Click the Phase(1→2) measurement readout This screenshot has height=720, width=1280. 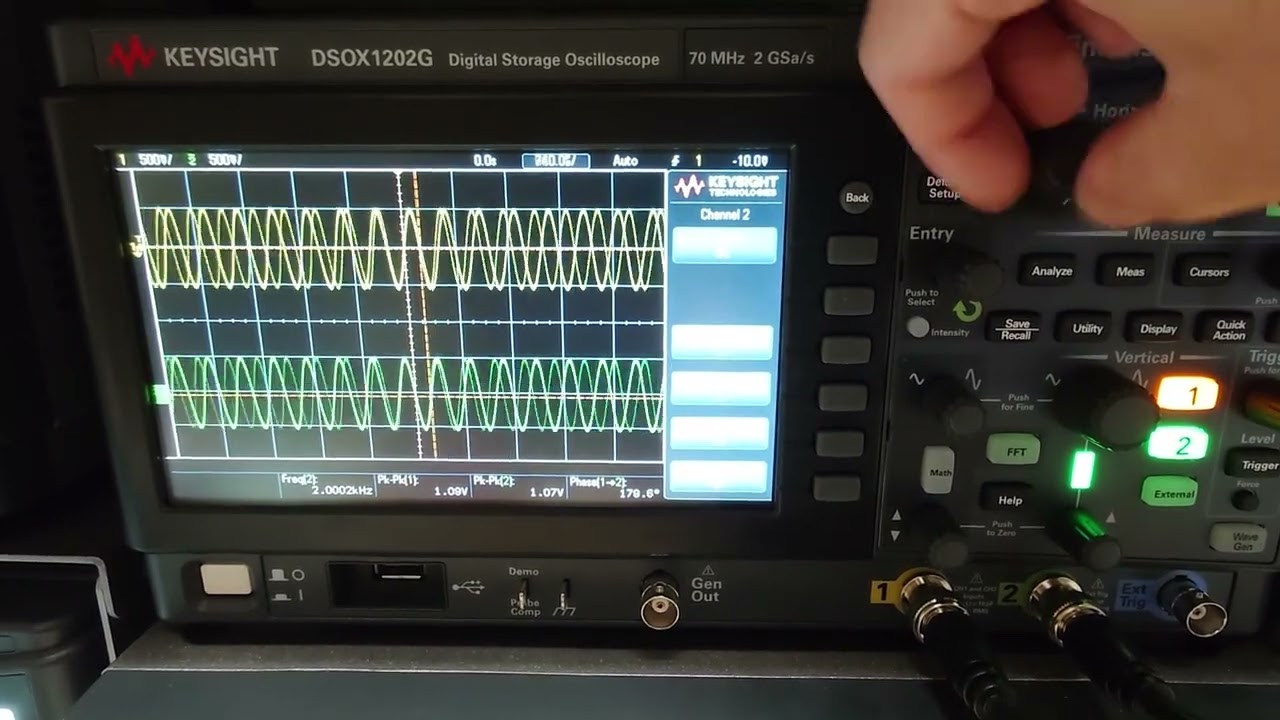pyautogui.click(x=614, y=487)
